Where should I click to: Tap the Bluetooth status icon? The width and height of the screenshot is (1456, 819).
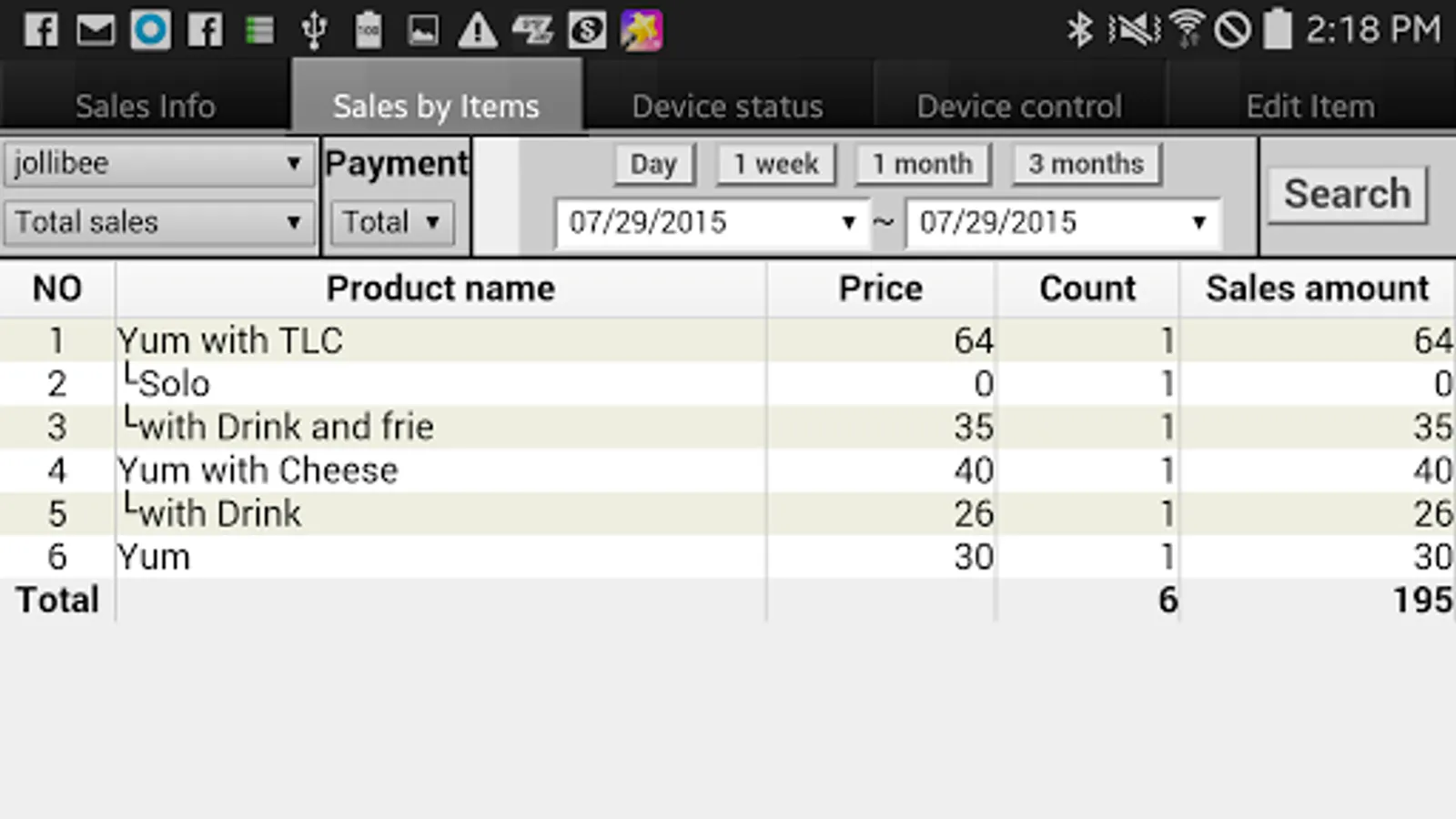point(1081,29)
